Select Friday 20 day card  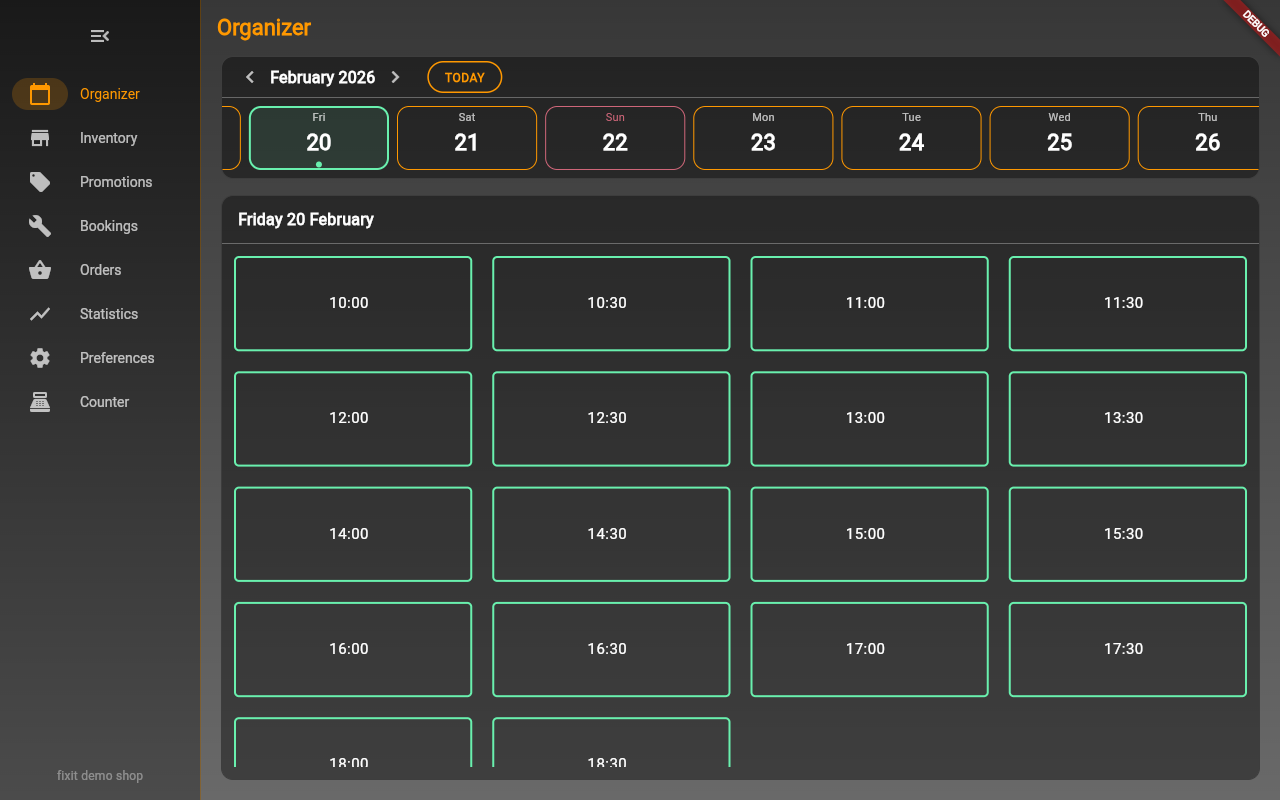click(x=319, y=138)
